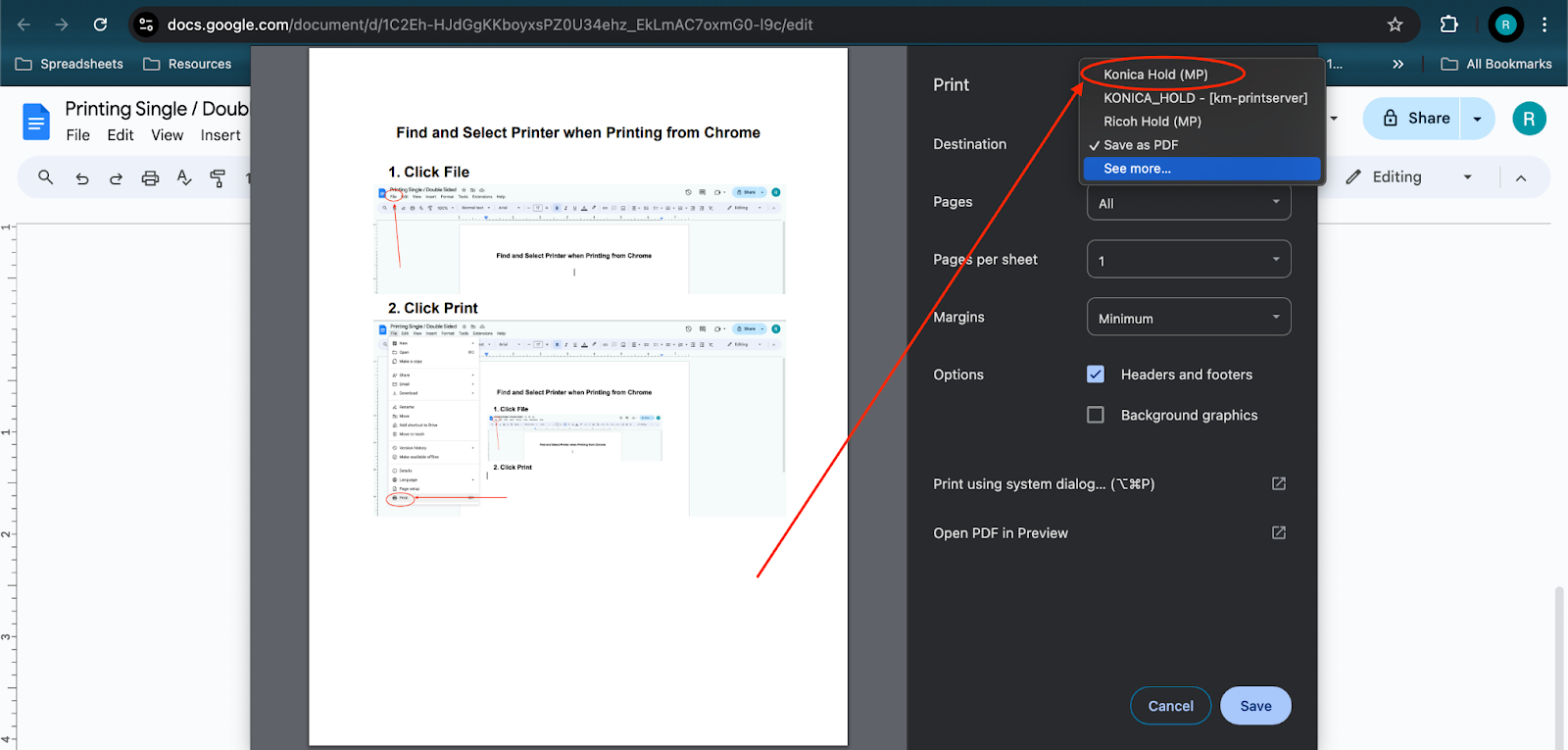Click the Docs toolbar print icon
The width and height of the screenshot is (1568, 750).
[x=150, y=177]
